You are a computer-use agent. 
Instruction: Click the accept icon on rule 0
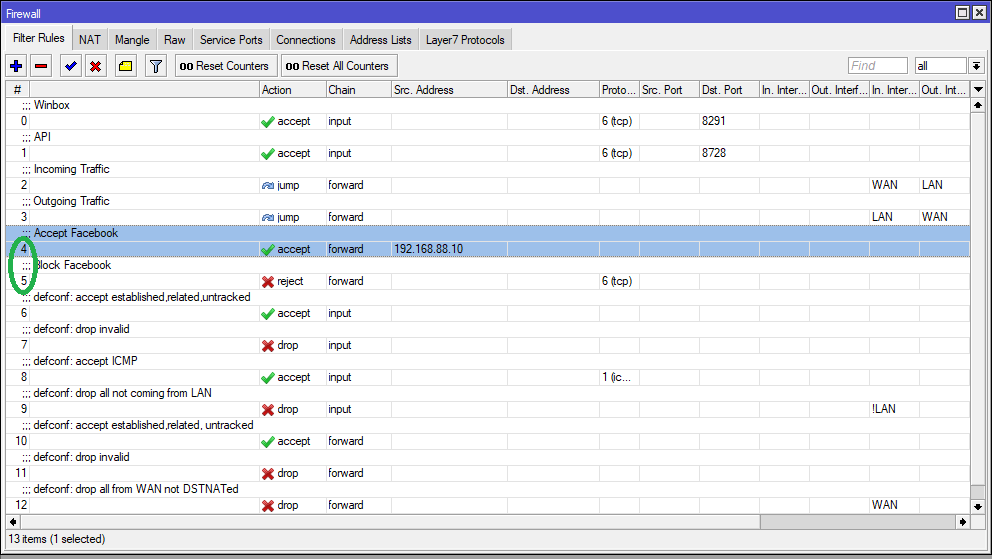(x=268, y=121)
